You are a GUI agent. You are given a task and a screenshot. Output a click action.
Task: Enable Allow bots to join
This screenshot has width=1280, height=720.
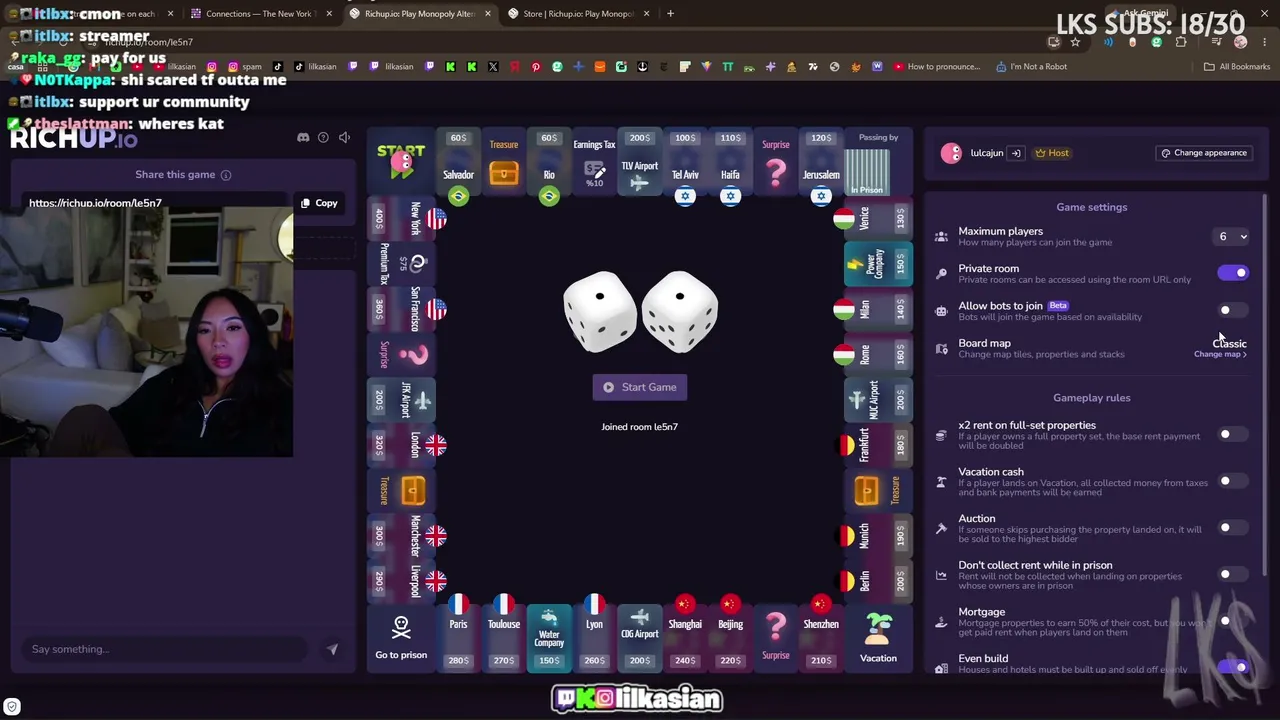[1233, 310]
